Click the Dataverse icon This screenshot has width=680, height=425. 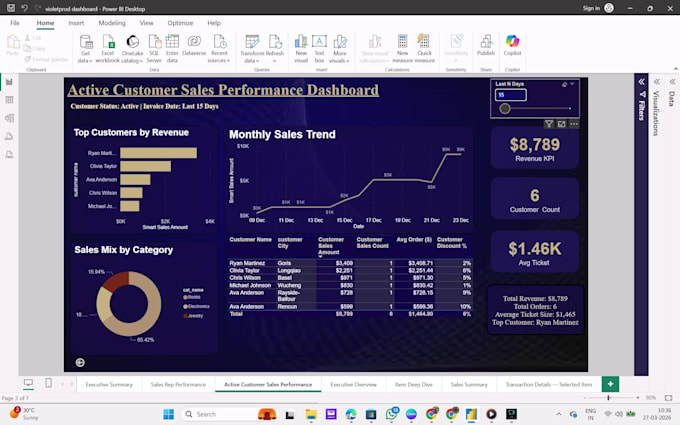[194, 42]
